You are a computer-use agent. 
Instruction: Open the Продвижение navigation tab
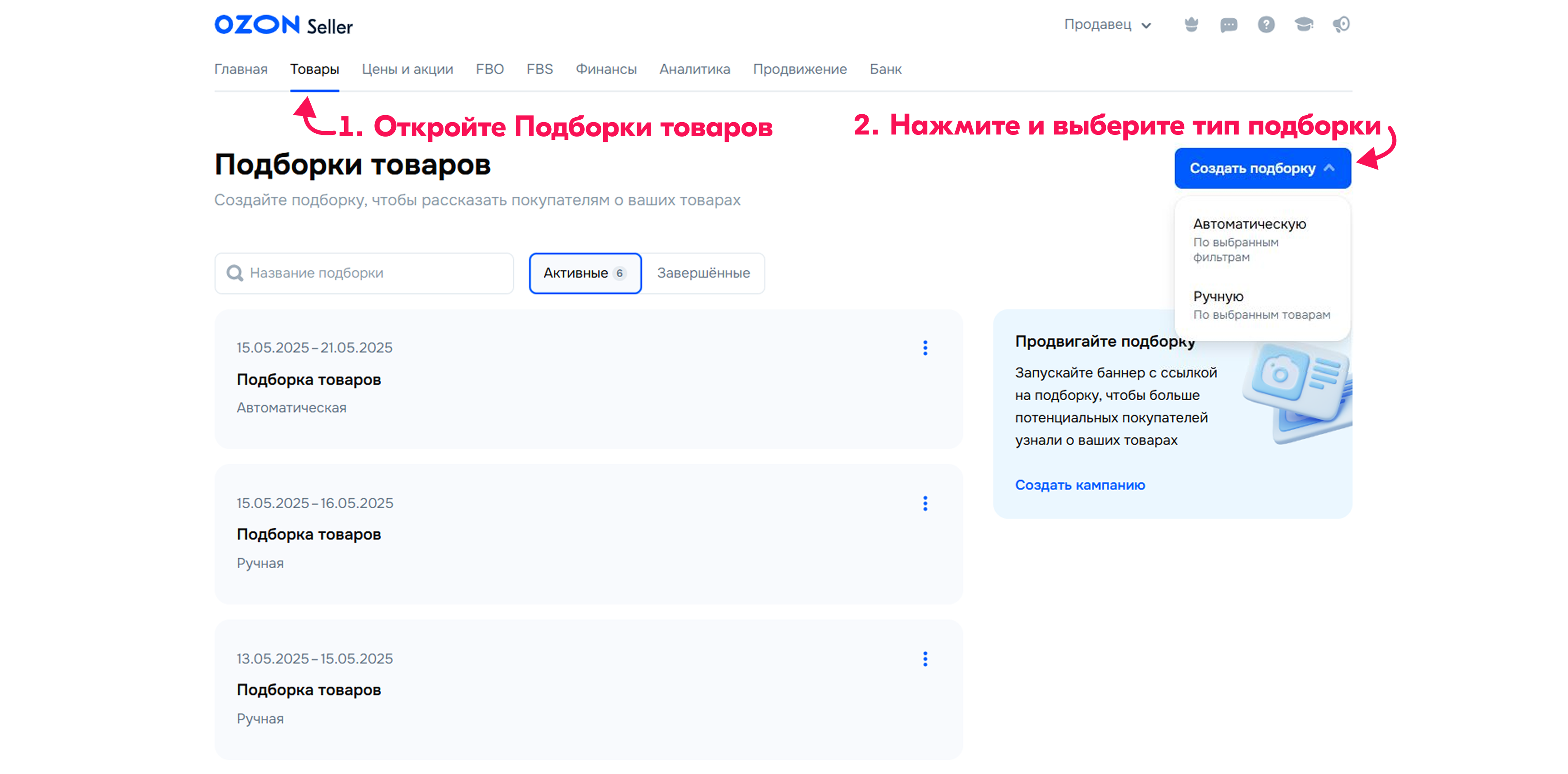[x=799, y=69]
